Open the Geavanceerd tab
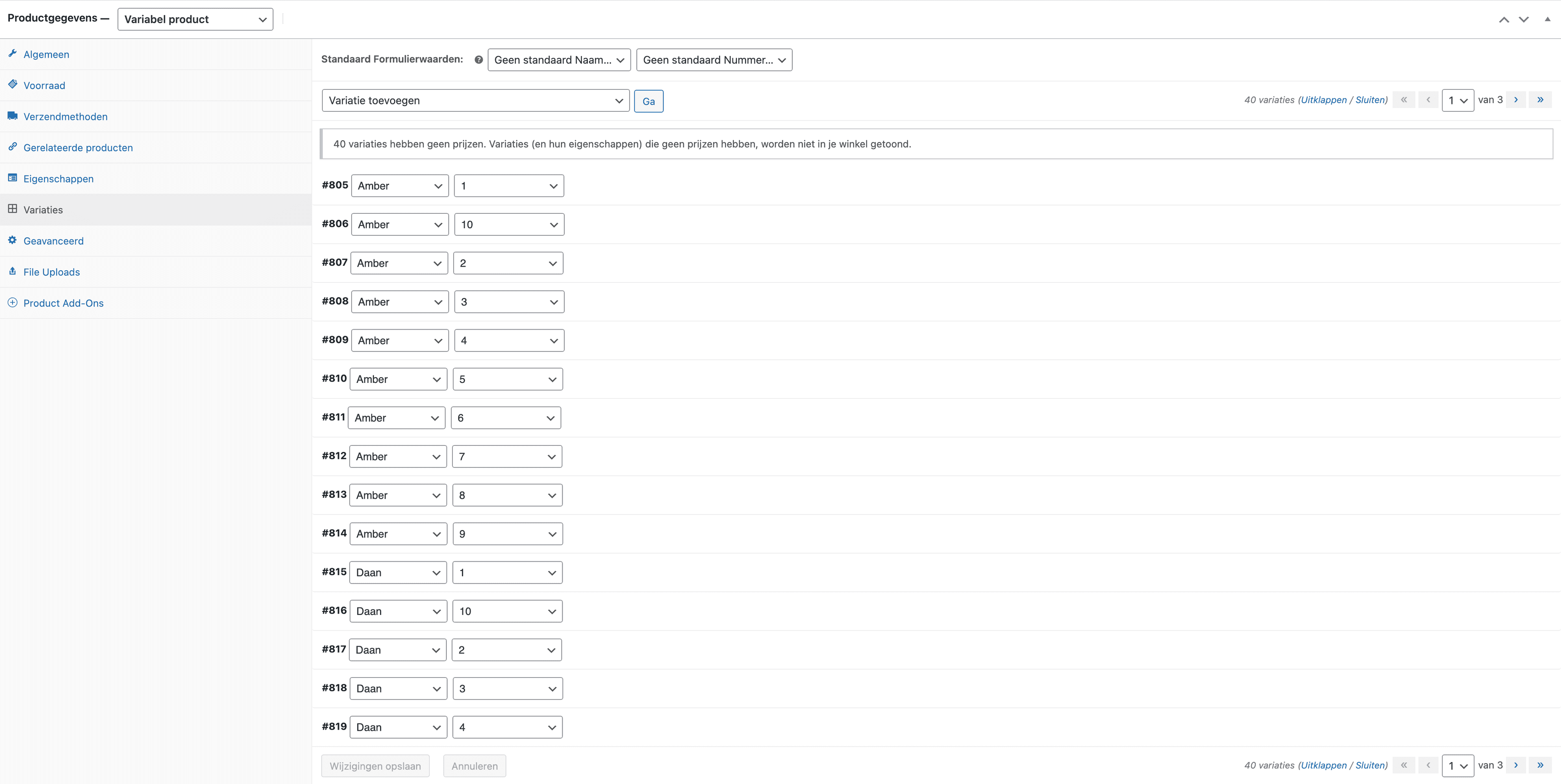The height and width of the screenshot is (784, 1561). click(156, 241)
